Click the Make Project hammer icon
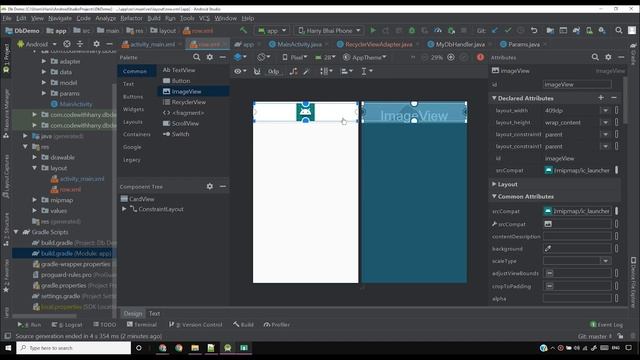This screenshot has width=640, height=360. pyautogui.click(x=244, y=30)
